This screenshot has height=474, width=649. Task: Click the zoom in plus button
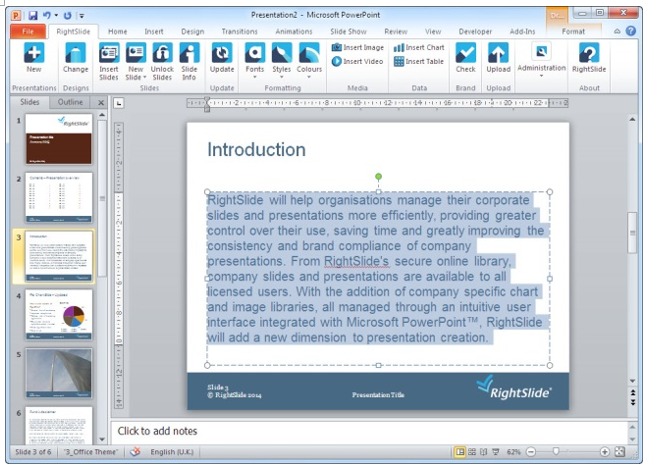(604, 452)
